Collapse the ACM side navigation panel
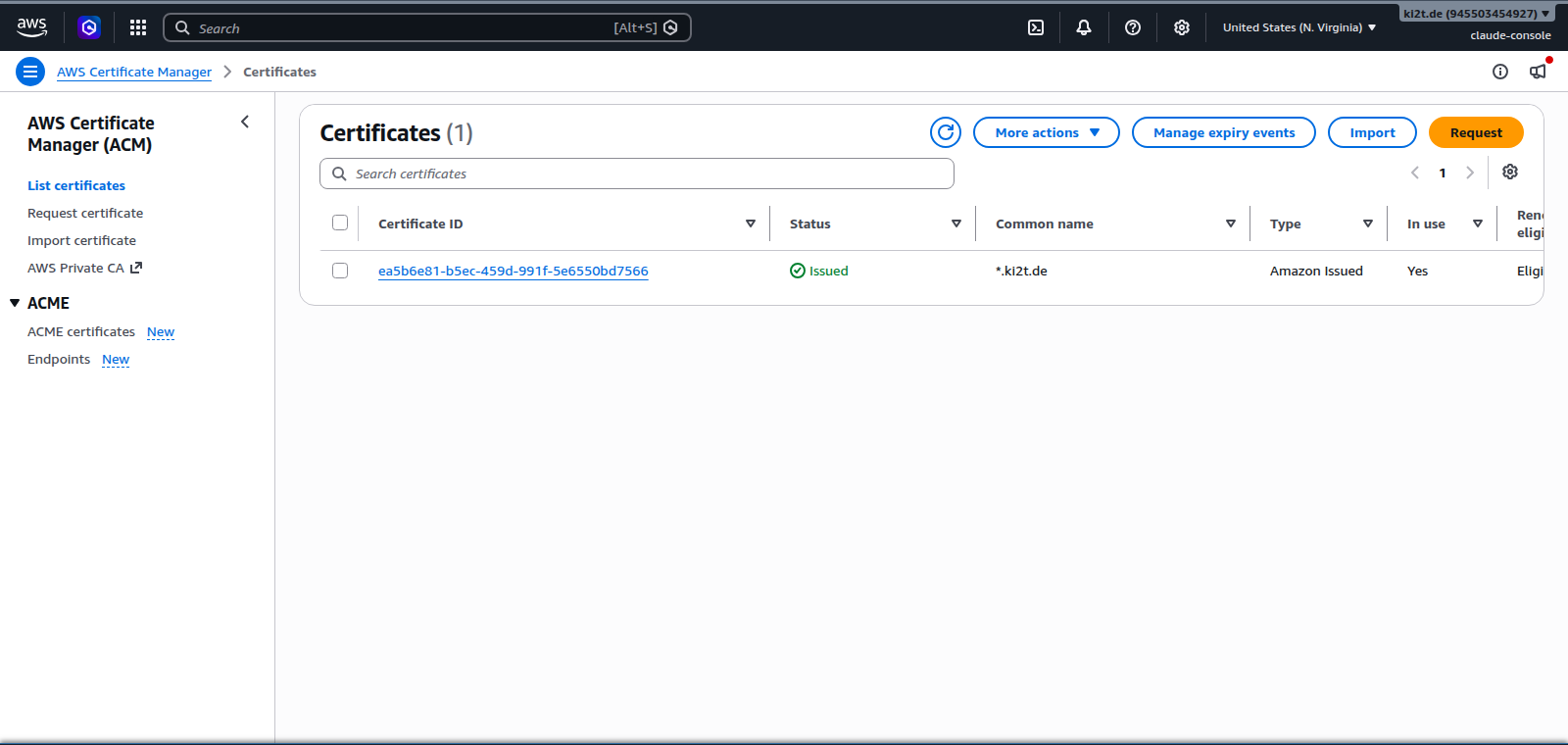The height and width of the screenshot is (745, 1568). (245, 122)
